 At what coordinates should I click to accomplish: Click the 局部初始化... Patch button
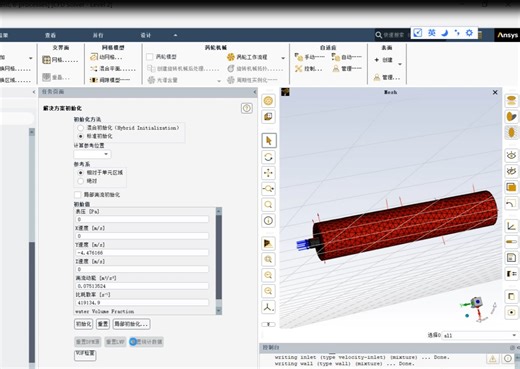click(131, 324)
